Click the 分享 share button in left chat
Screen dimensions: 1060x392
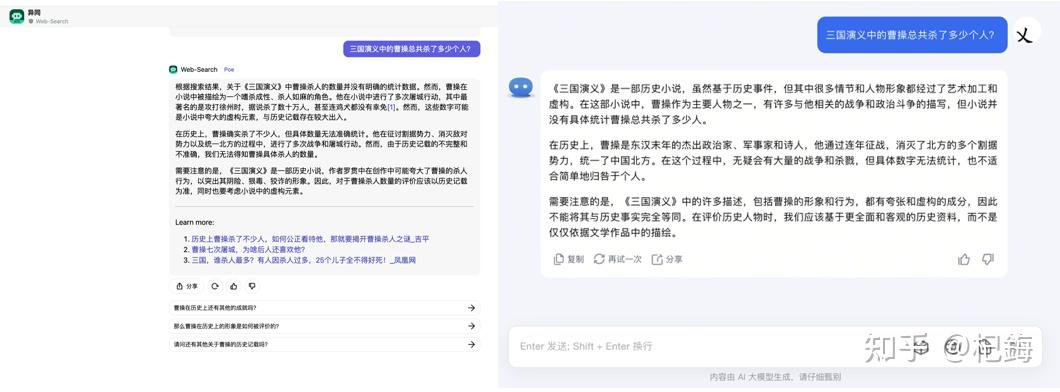187,286
